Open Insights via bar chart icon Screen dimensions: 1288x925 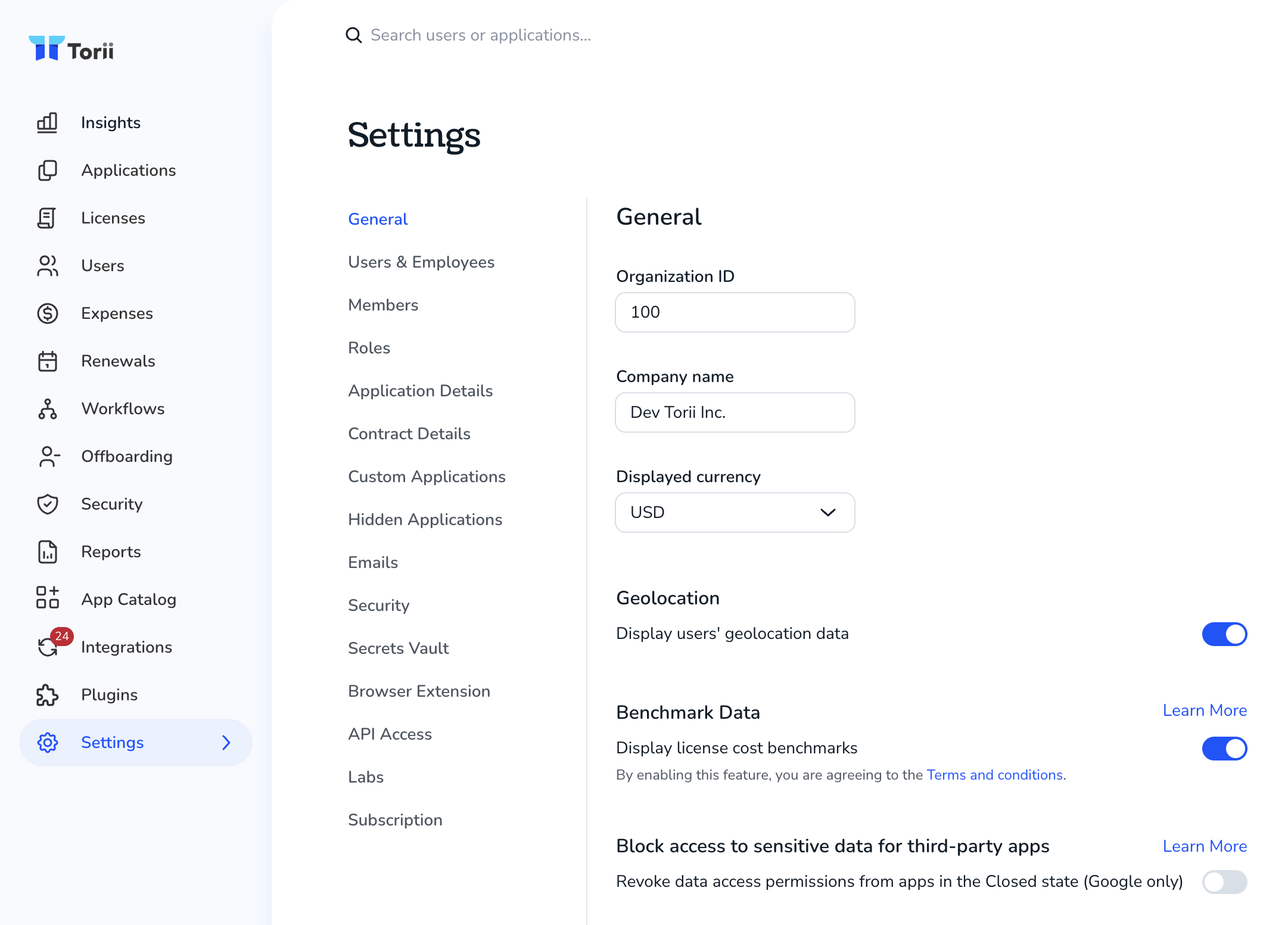[47, 123]
